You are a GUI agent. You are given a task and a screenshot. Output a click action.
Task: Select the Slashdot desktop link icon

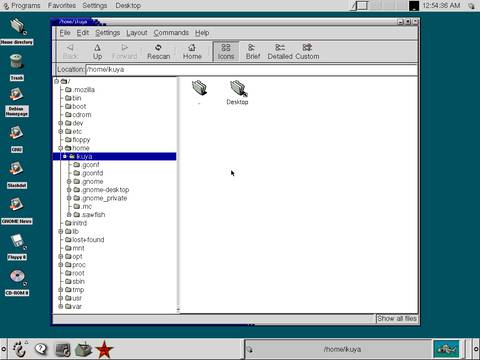coord(17,175)
